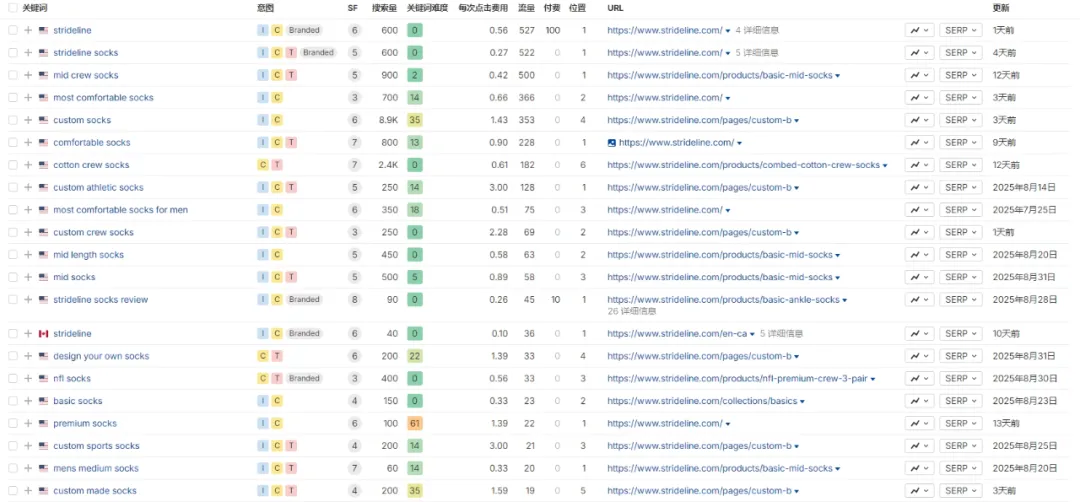Click difficulty badge 61 for premium socks
Image resolution: width=1080 pixels, height=502 pixels.
pyautogui.click(x=415, y=423)
